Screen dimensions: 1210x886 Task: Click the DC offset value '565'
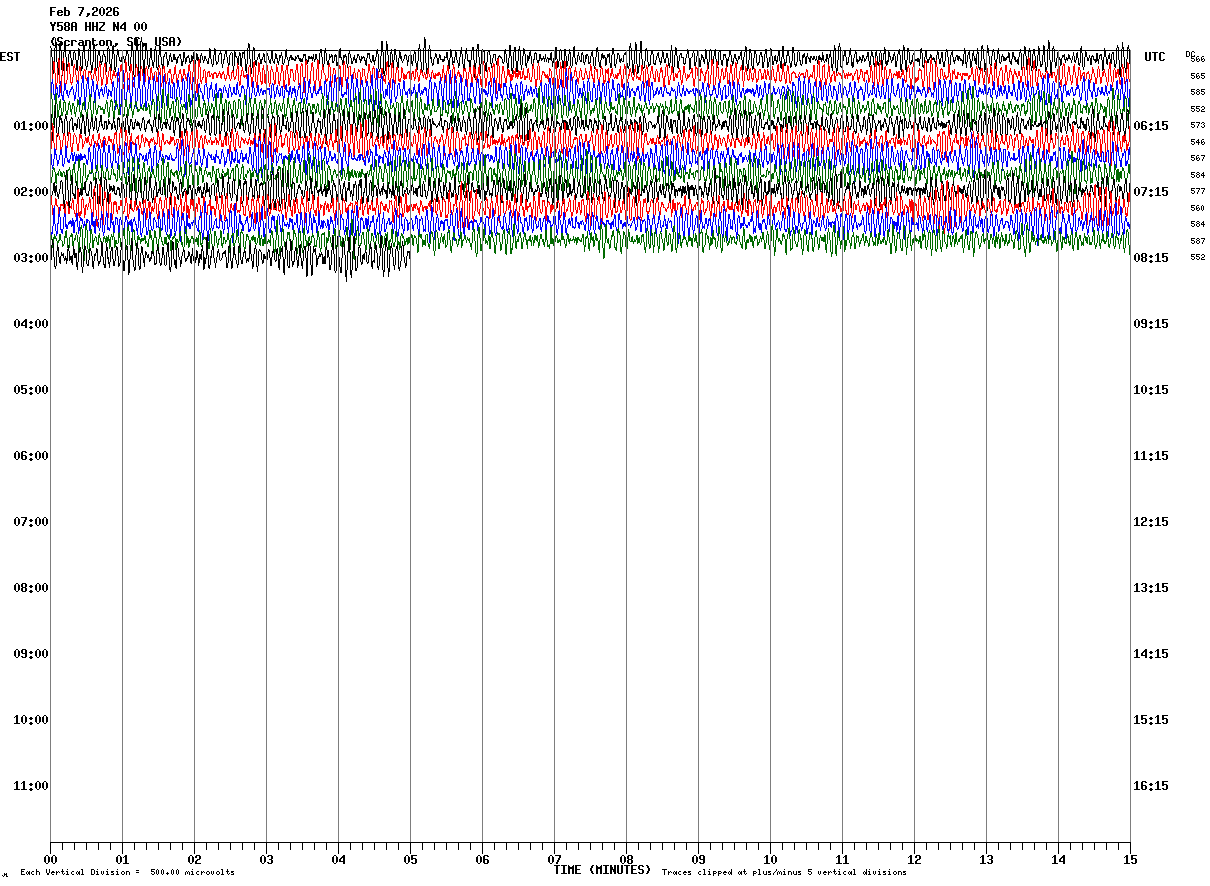1198,76
